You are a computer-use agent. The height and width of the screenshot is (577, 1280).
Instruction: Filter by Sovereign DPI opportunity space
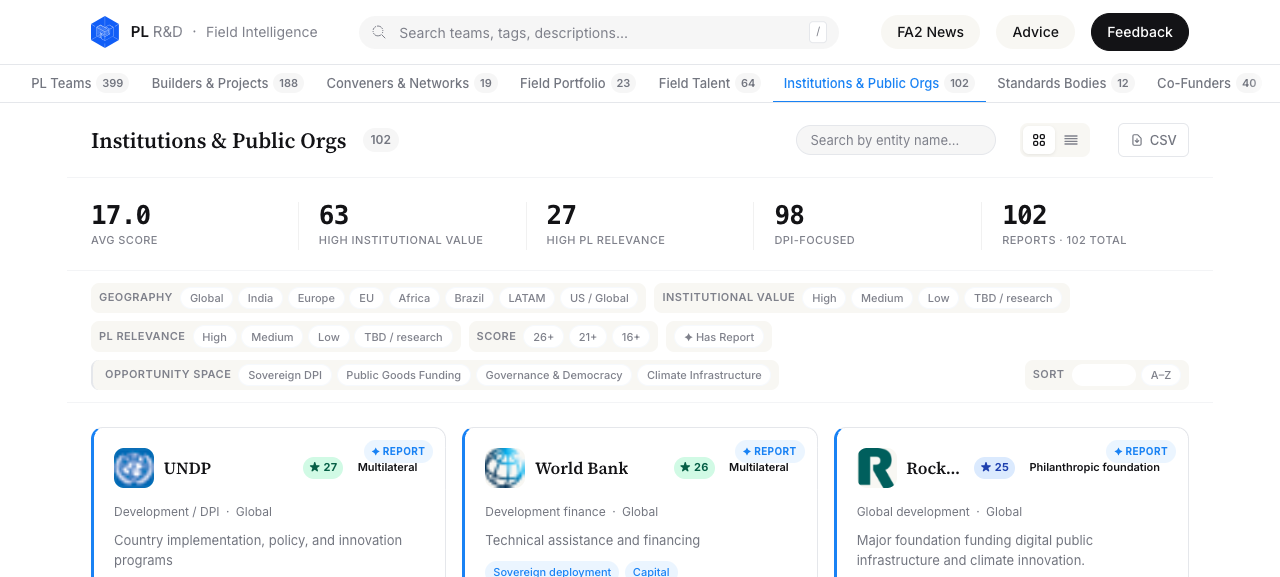(x=285, y=375)
